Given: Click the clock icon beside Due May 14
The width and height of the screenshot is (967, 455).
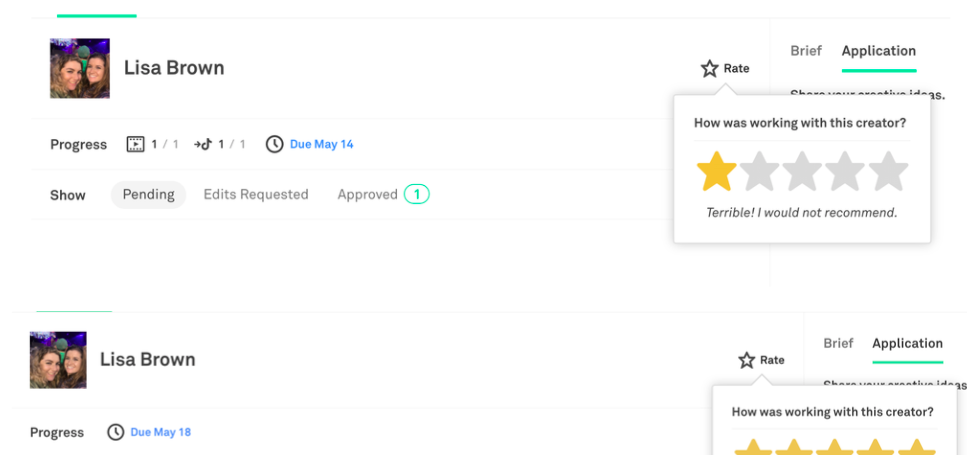Looking at the screenshot, I should coord(274,144).
